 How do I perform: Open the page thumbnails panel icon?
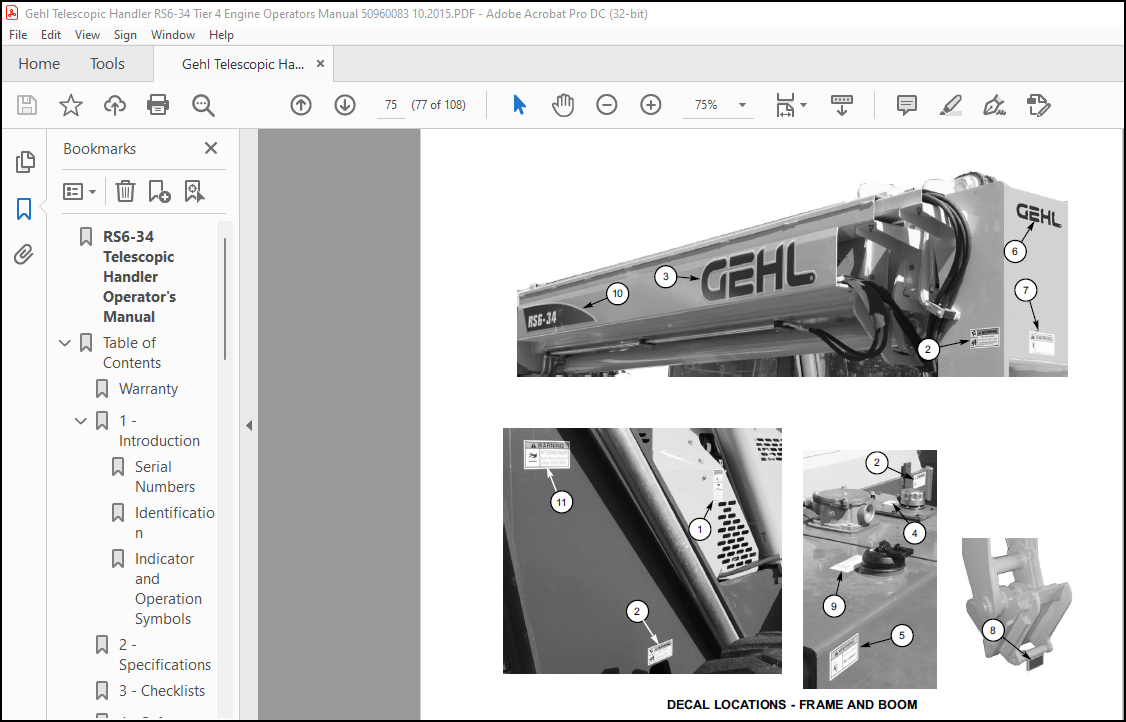click(25, 162)
